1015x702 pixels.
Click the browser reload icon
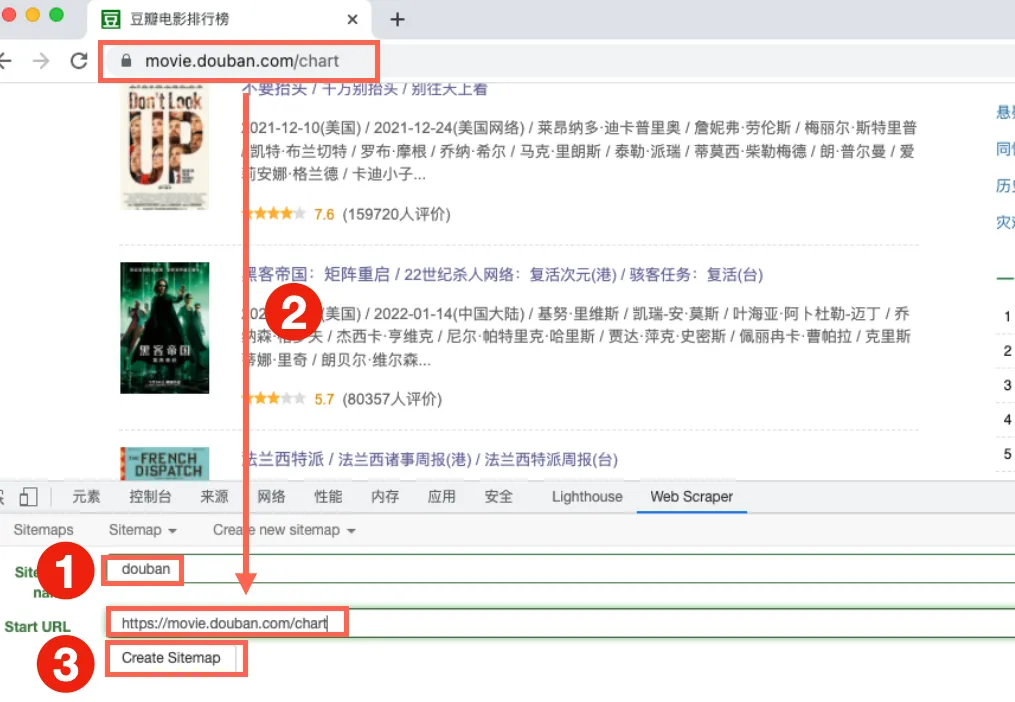79,61
